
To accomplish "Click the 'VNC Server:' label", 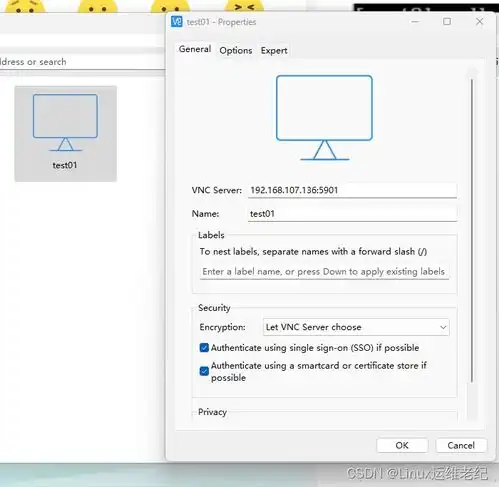I will [x=217, y=190].
